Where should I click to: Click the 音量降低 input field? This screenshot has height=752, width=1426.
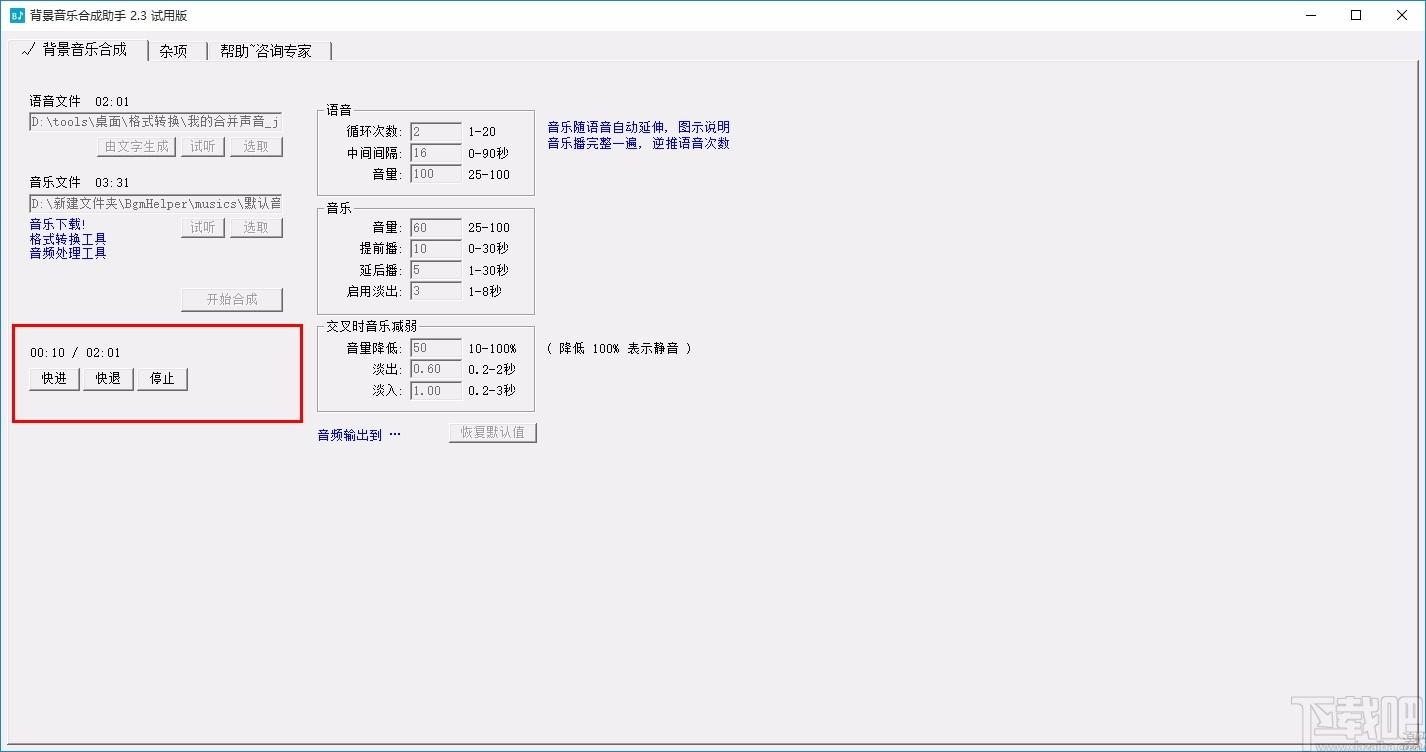(x=435, y=348)
